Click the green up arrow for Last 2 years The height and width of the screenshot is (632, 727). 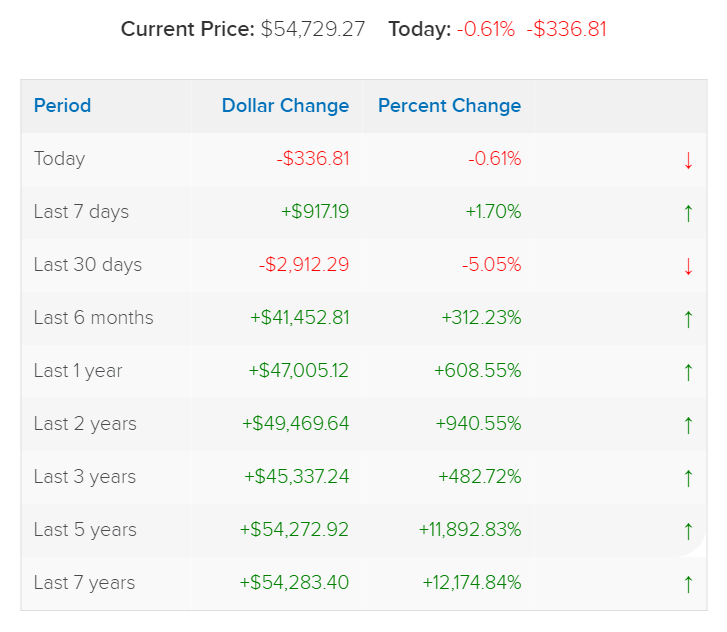688,425
